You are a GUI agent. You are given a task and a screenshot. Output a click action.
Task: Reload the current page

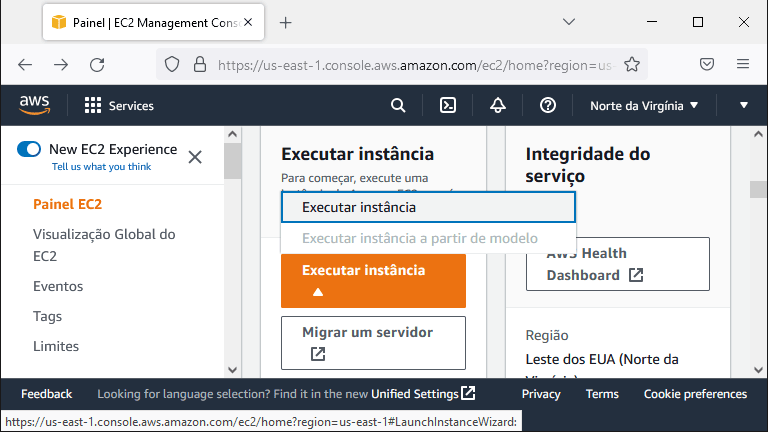pyautogui.click(x=97, y=65)
